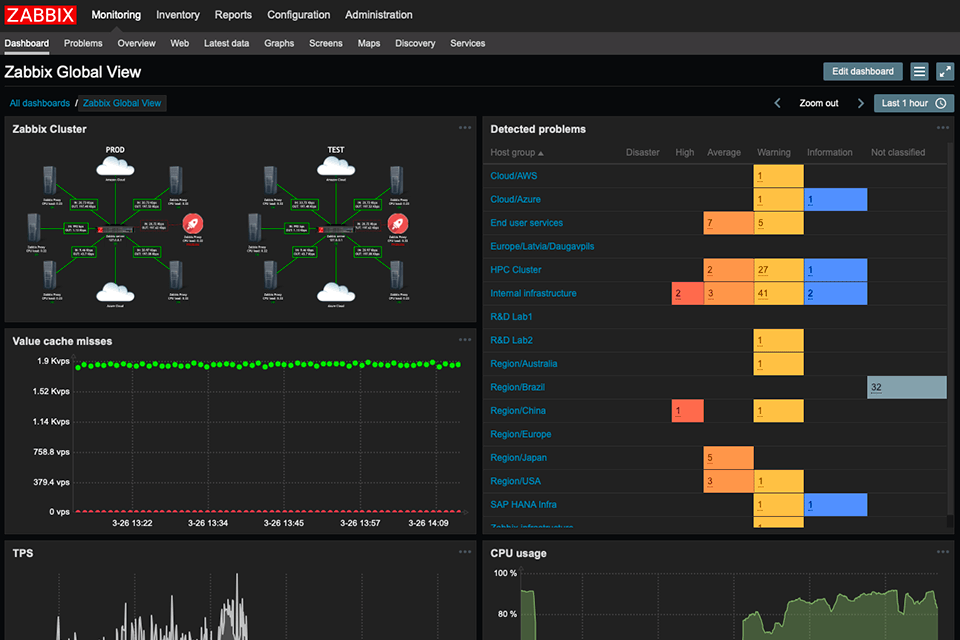
Task: Click Average cell 5 for Region/Japan
Action: [728, 457]
